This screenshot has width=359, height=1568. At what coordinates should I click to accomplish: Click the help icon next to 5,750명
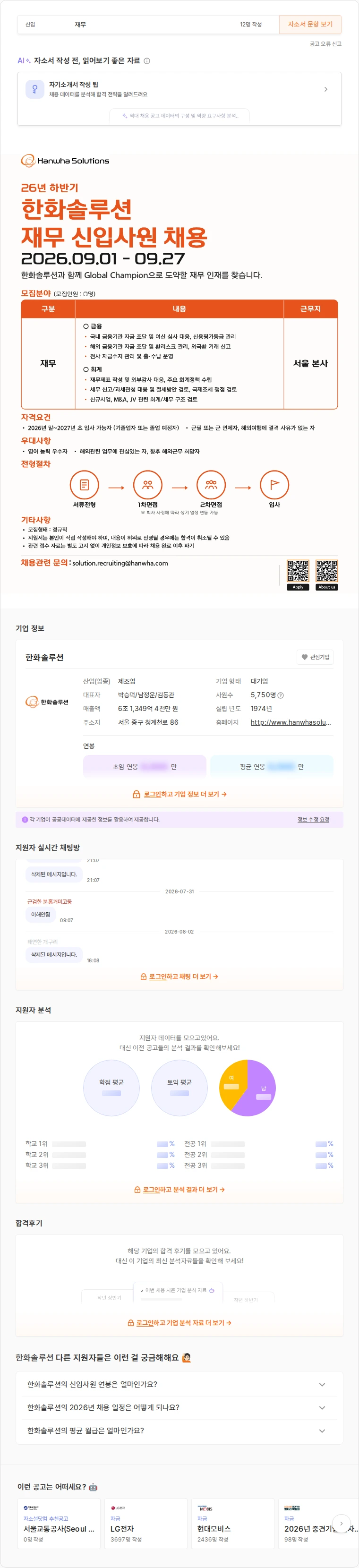point(281,695)
